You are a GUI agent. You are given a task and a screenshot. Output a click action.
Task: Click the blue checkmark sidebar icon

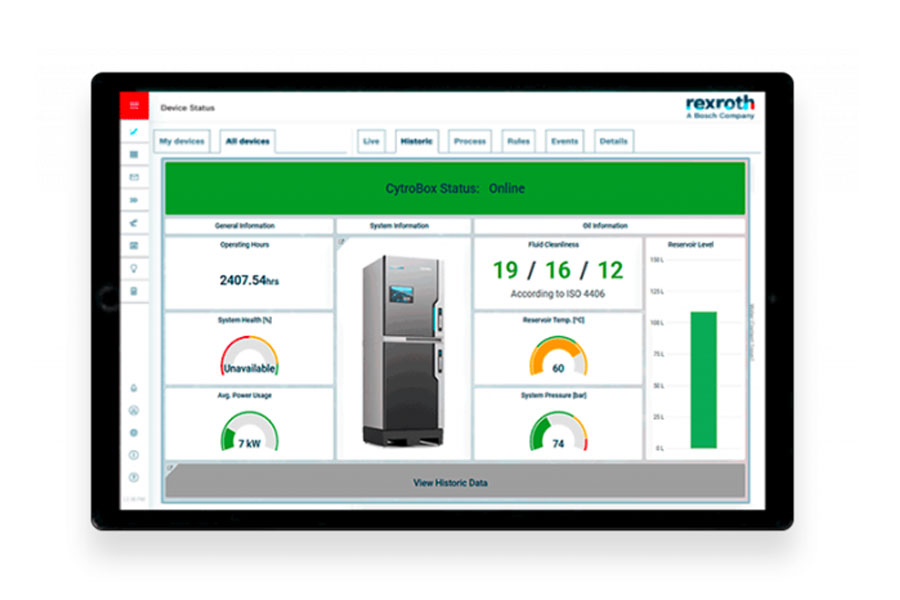[134, 131]
